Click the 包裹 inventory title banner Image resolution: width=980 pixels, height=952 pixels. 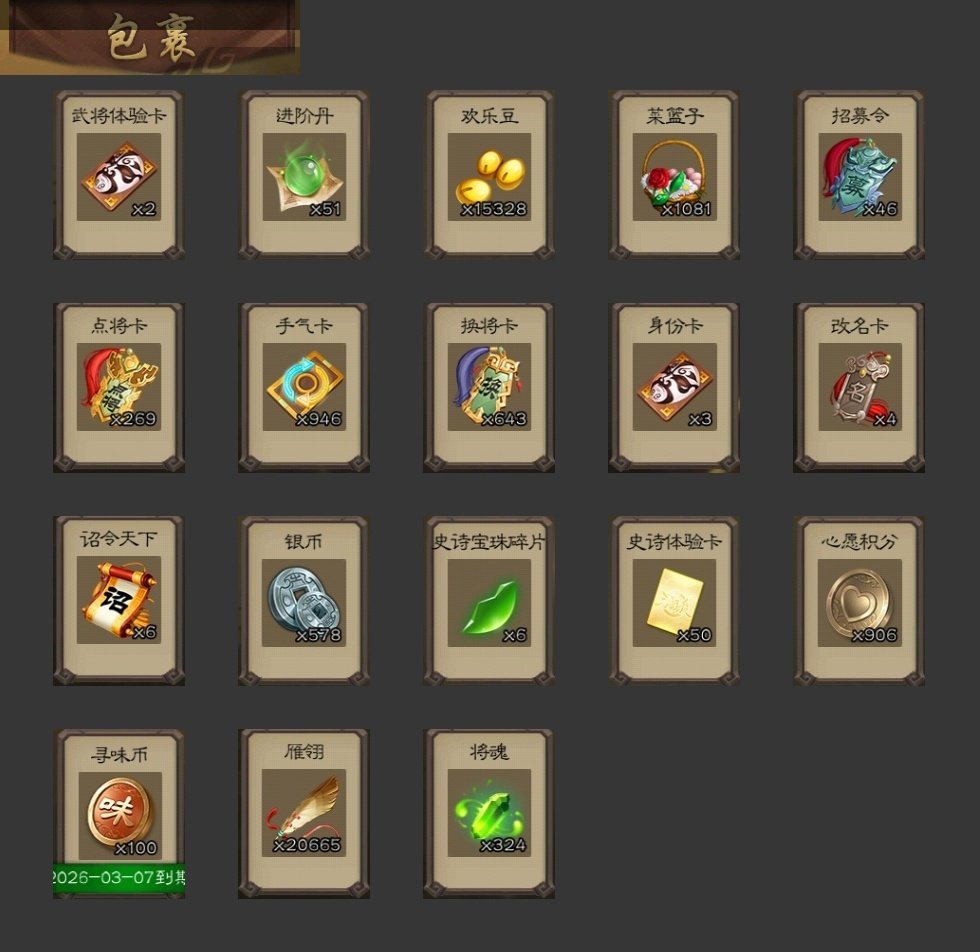pyautogui.click(x=150, y=38)
